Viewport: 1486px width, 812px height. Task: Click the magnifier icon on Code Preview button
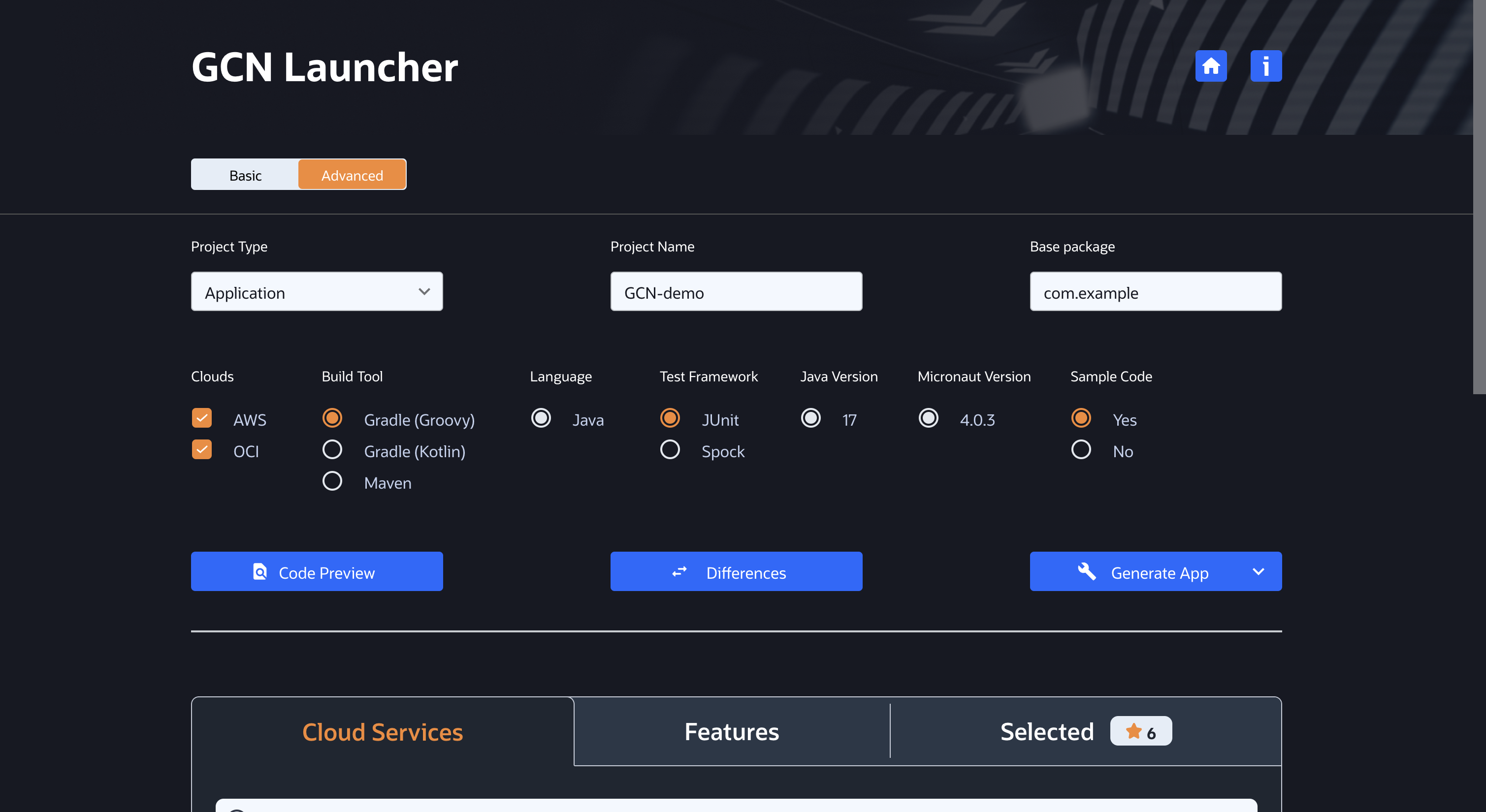[x=259, y=571]
